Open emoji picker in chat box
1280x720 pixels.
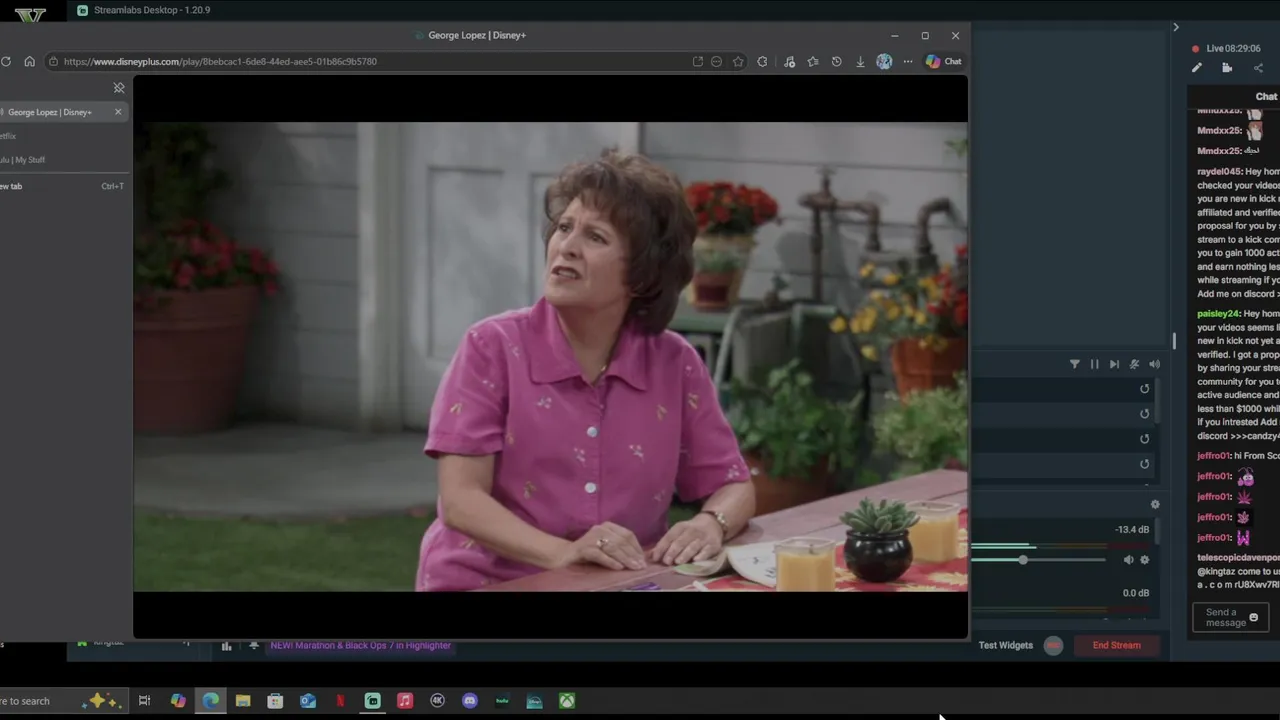tap(1254, 618)
